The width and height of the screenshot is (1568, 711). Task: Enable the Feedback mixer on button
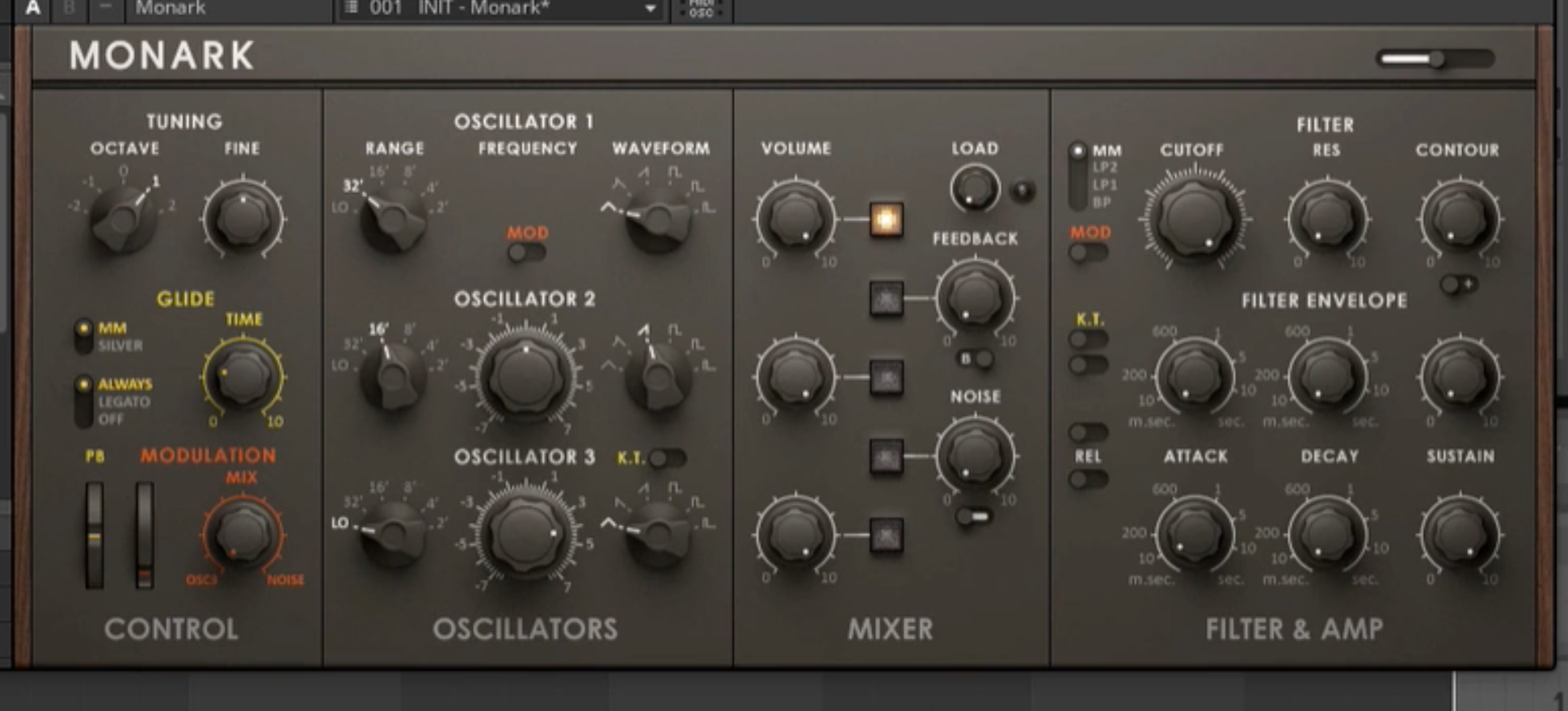(886, 299)
